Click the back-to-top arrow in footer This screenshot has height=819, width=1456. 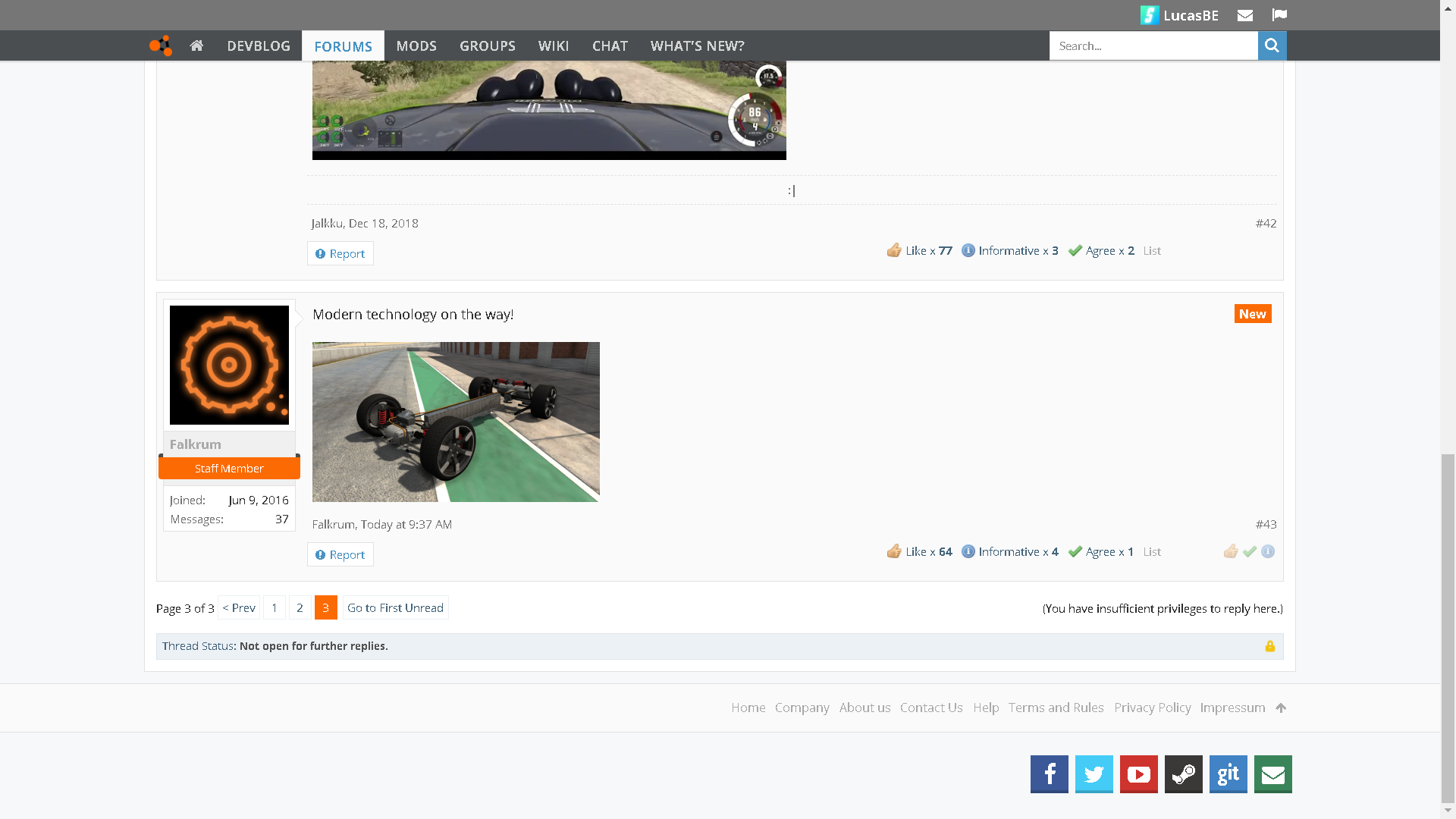point(1281,708)
